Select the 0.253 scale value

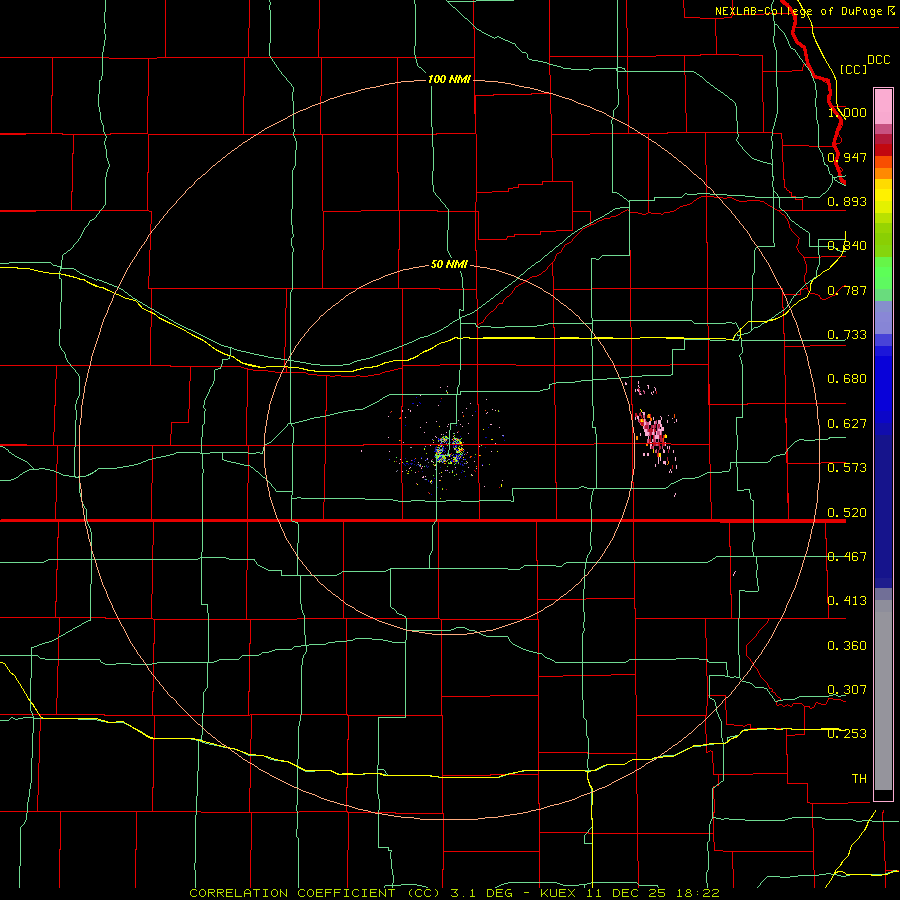(x=847, y=734)
